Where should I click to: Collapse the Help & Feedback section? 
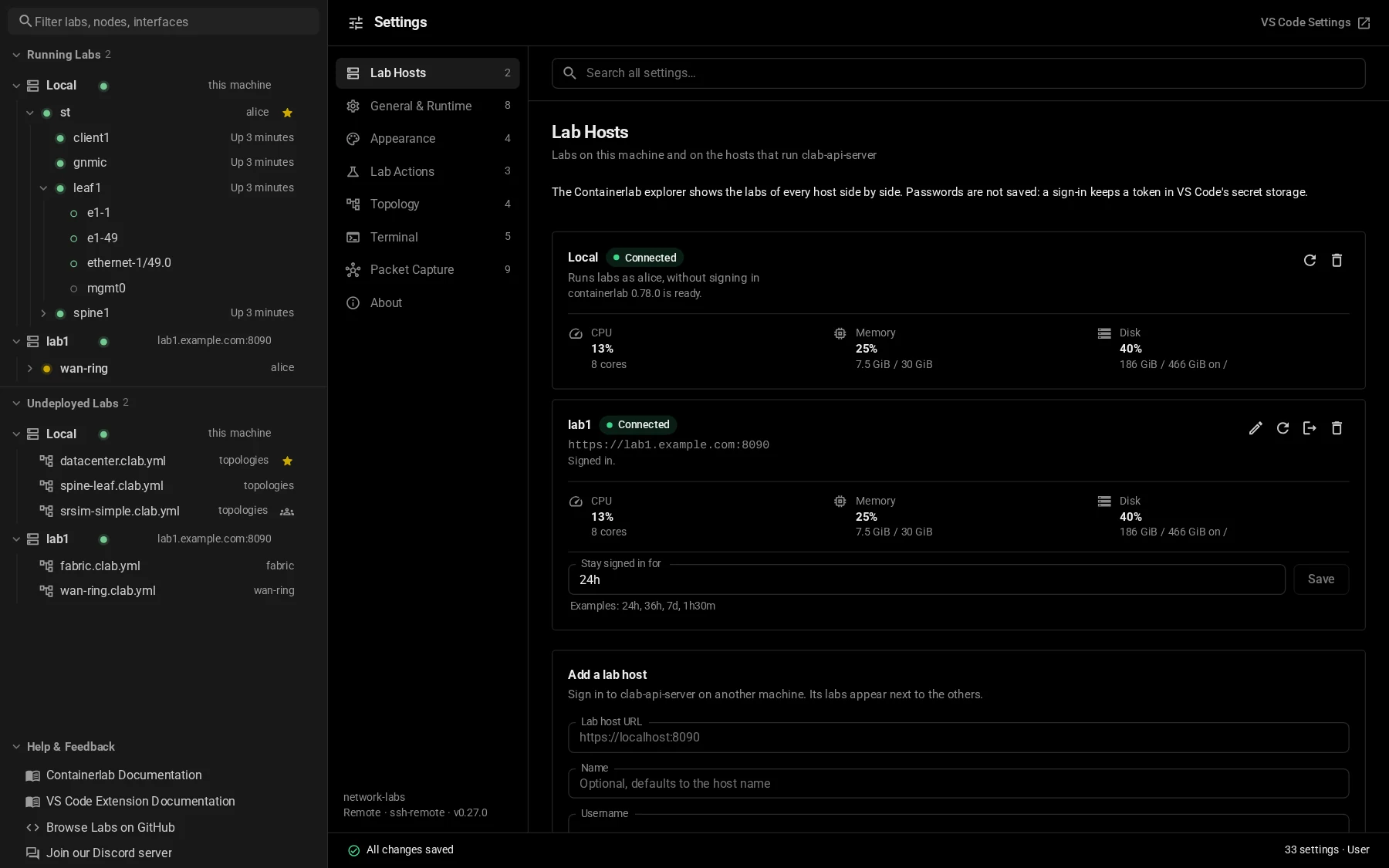(x=16, y=747)
